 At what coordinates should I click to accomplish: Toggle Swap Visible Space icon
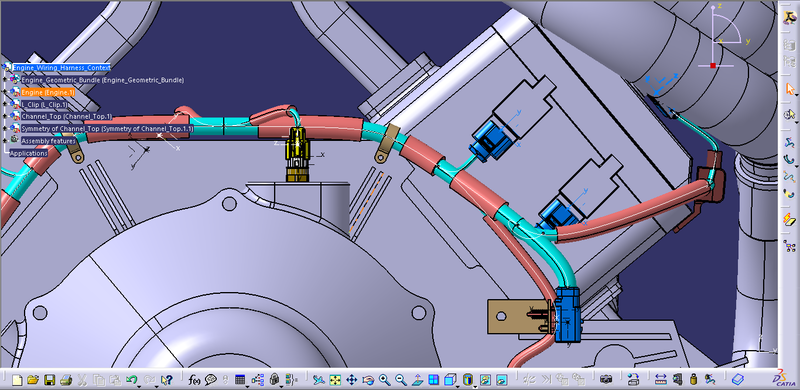[x=501, y=380]
